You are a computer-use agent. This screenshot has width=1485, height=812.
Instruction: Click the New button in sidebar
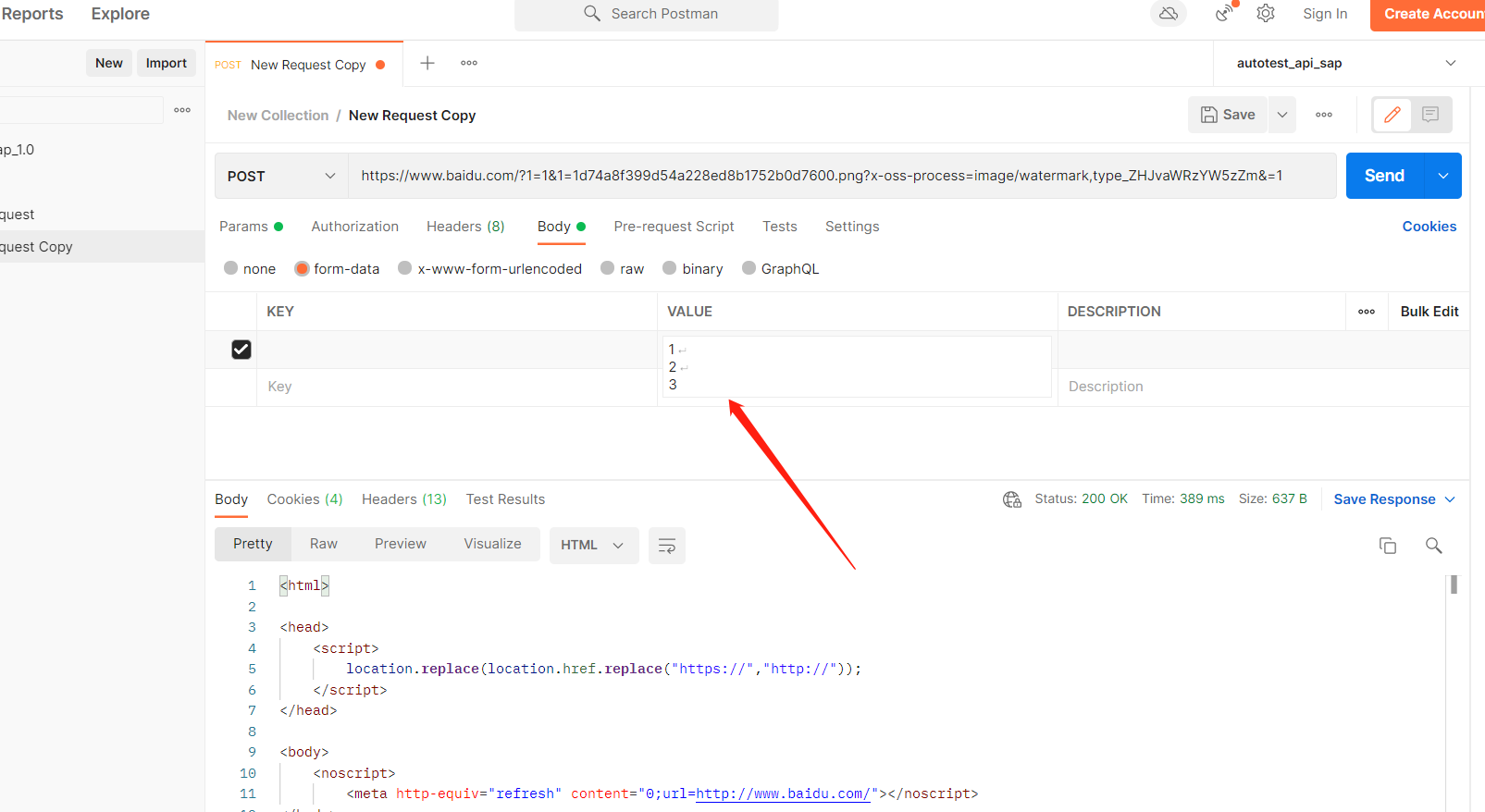click(x=109, y=63)
